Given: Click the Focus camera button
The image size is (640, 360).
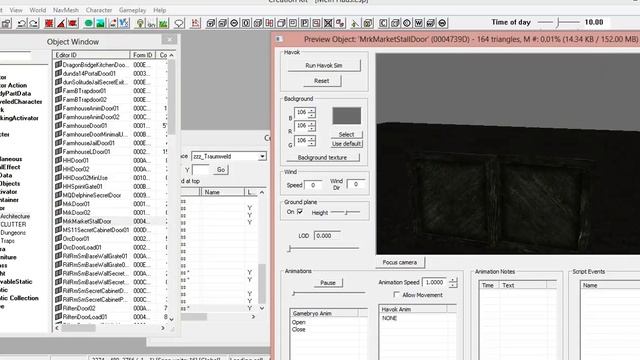Looking at the screenshot, I should pos(400,262).
